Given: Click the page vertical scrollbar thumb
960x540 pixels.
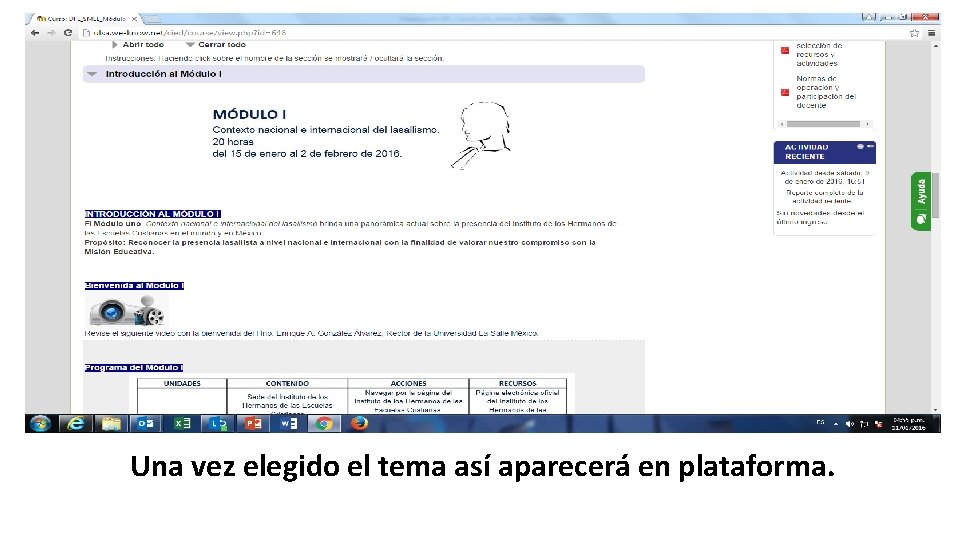Looking at the screenshot, I should [x=935, y=196].
